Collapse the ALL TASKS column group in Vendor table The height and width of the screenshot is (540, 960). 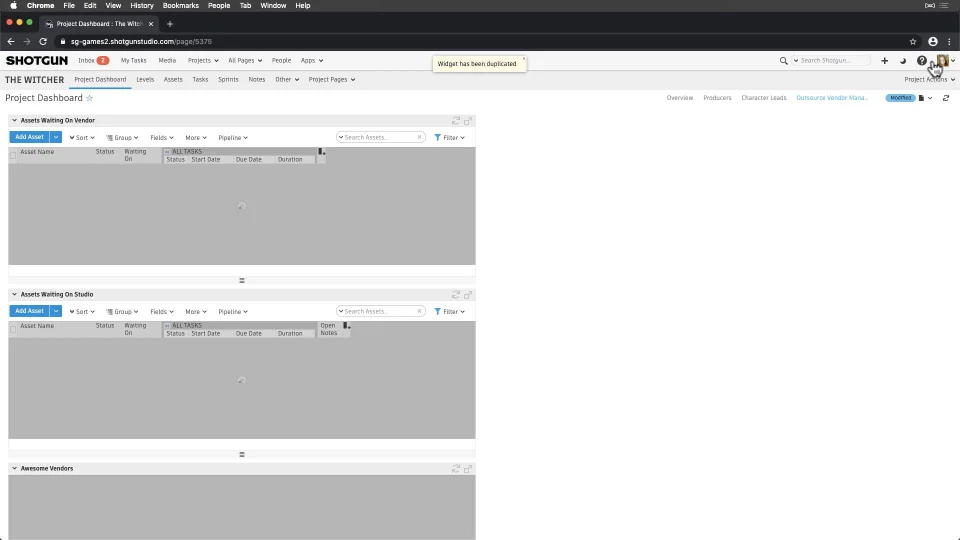point(167,152)
